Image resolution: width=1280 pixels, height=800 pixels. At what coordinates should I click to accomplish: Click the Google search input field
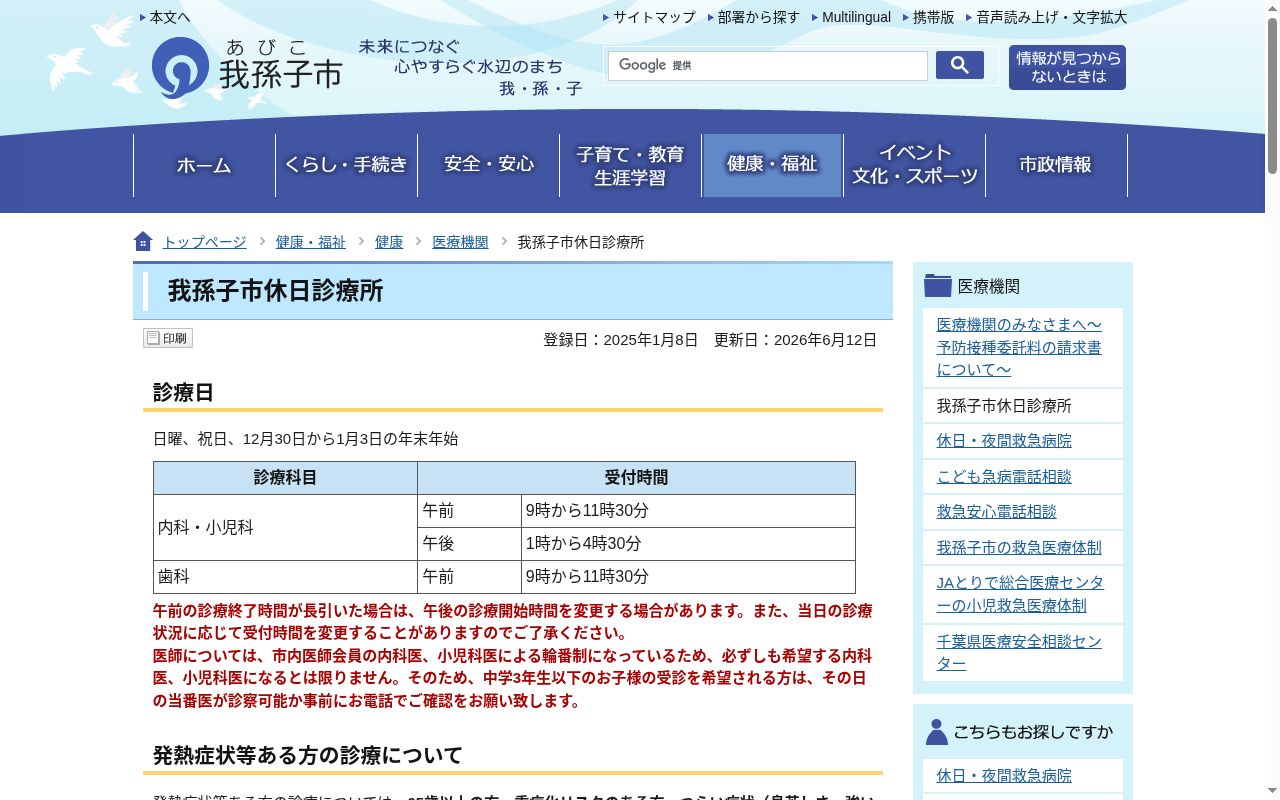click(768, 66)
